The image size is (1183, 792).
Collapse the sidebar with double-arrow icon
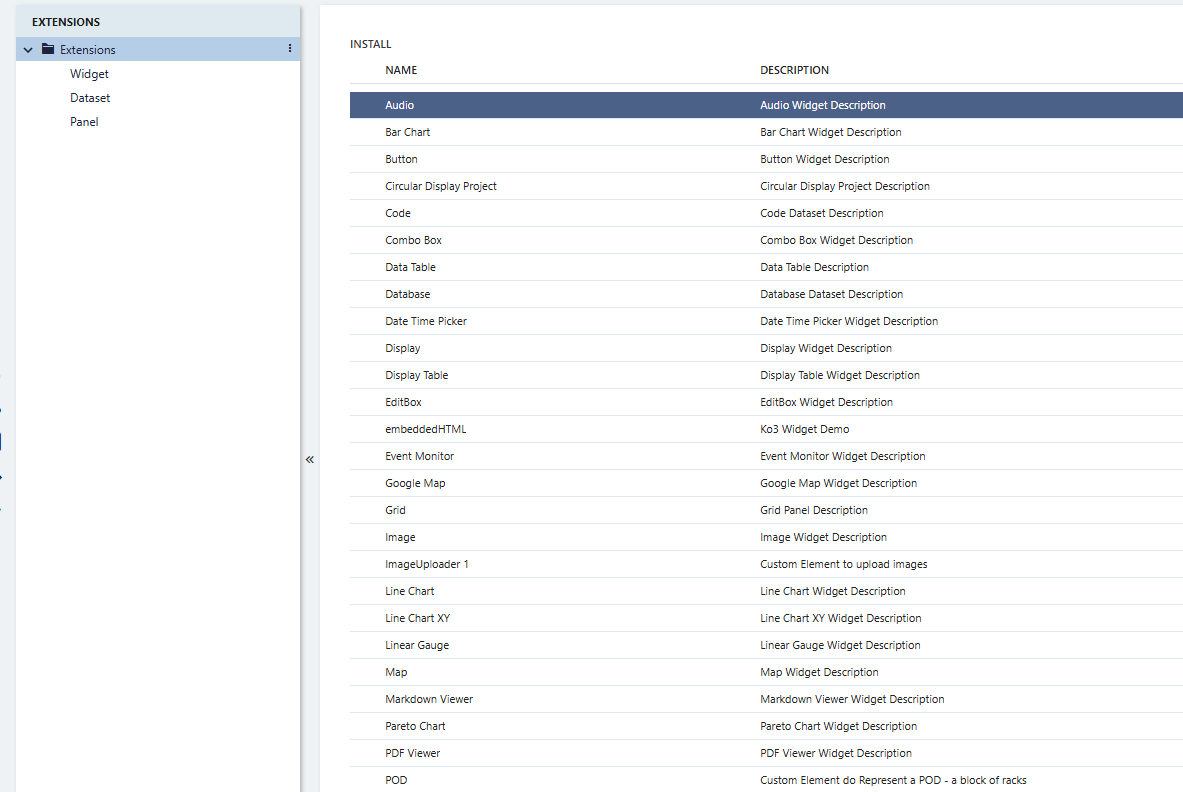310,460
